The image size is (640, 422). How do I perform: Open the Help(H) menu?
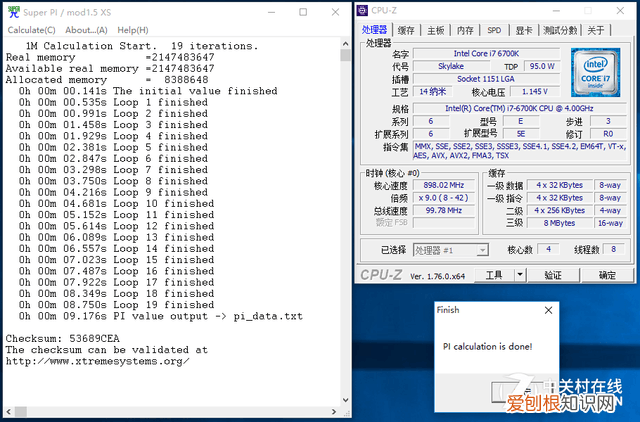132,30
